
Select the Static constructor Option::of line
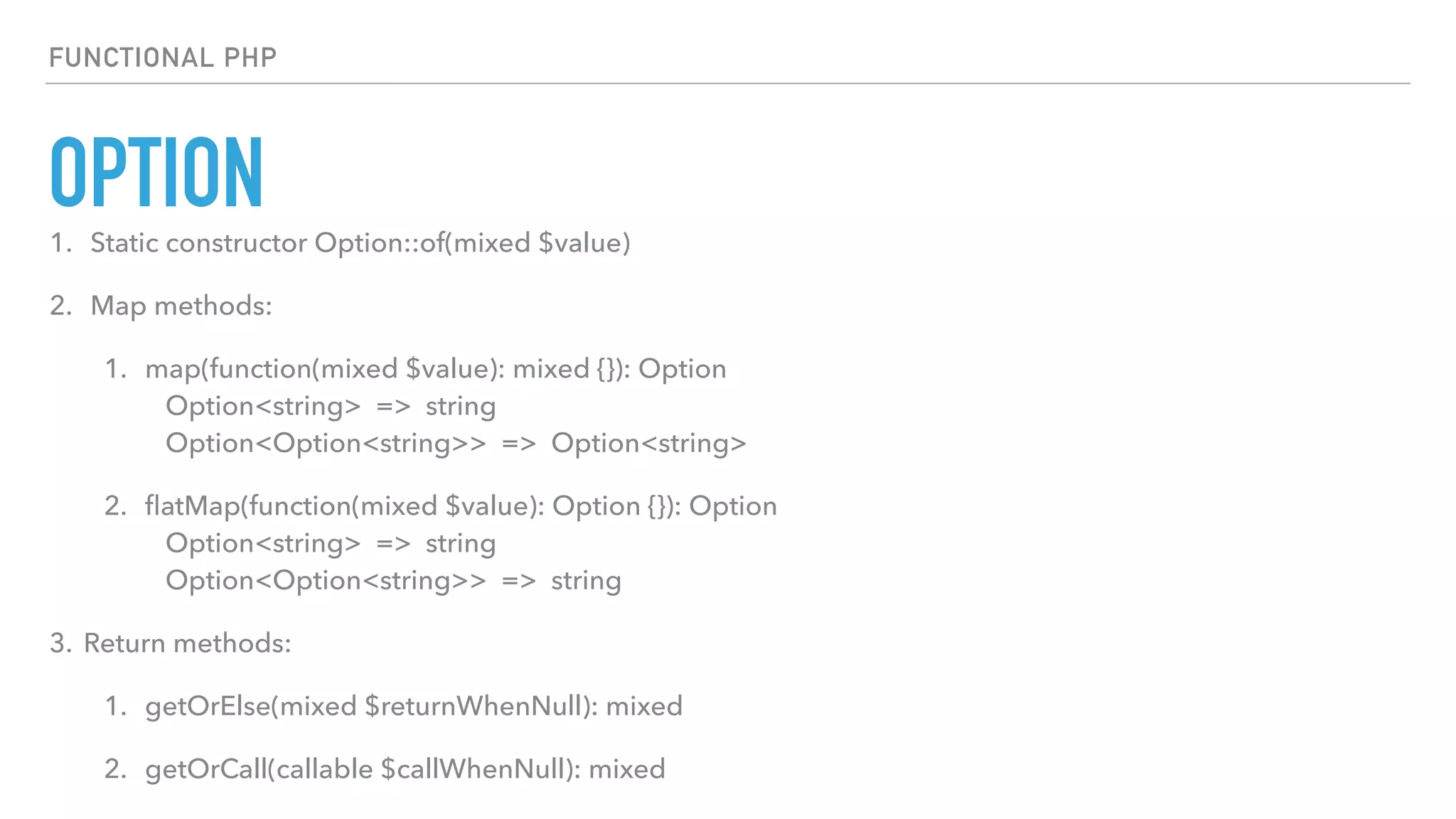tap(360, 243)
